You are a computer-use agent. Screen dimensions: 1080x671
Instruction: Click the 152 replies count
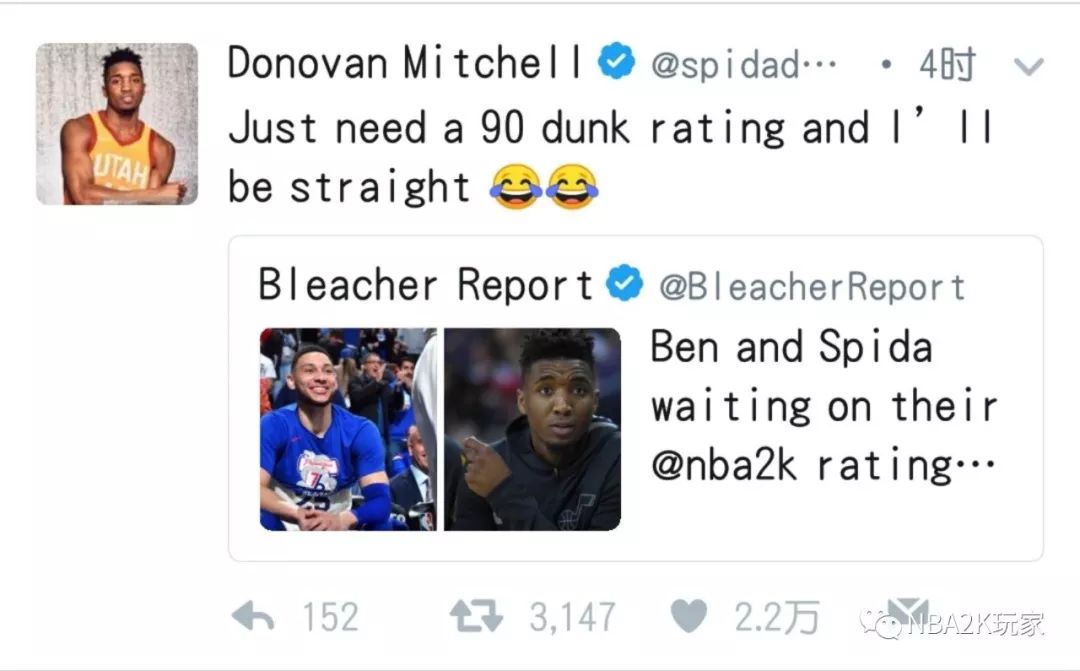[330, 617]
